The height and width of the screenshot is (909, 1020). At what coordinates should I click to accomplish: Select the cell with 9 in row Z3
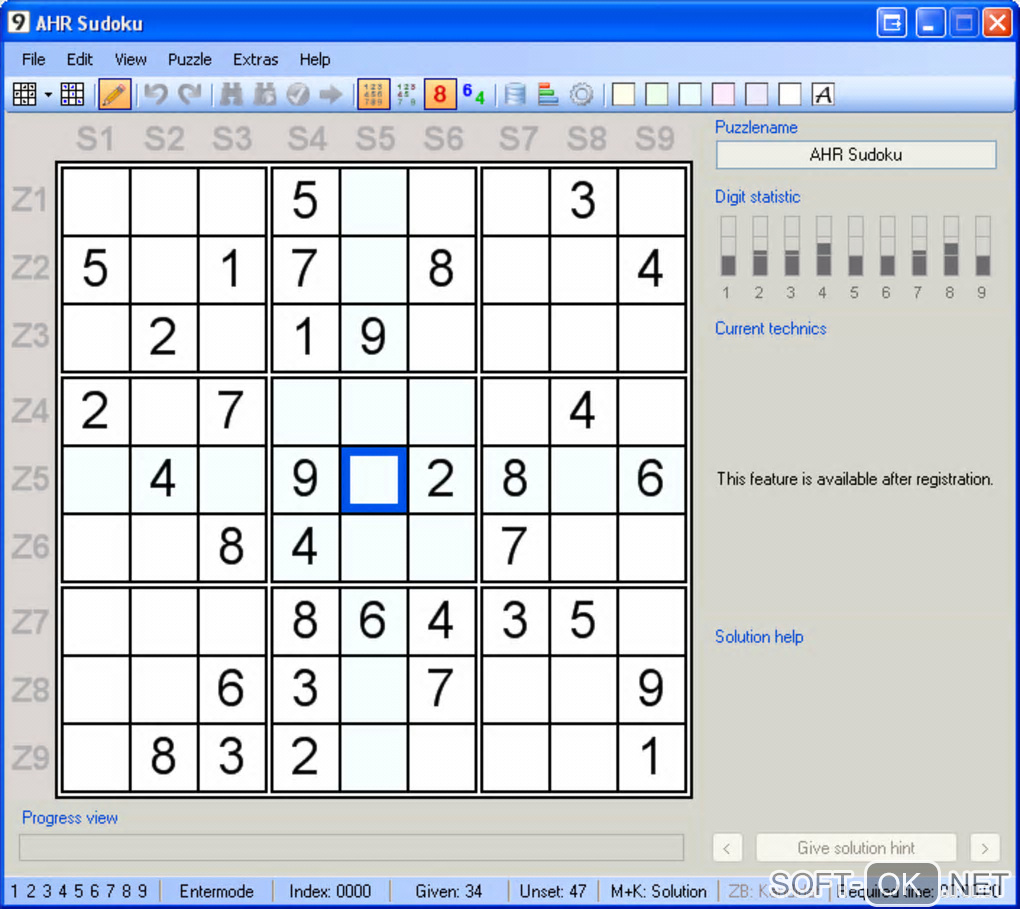point(373,336)
